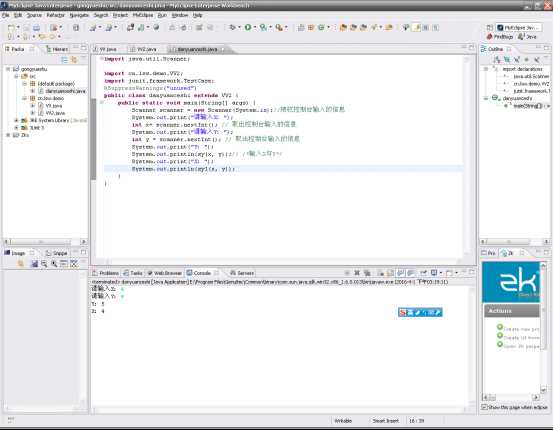Image resolution: width=553 pixels, height=430 pixels.
Task: Click the Zoom Out icon in Image panel
Action: pos(44,264)
